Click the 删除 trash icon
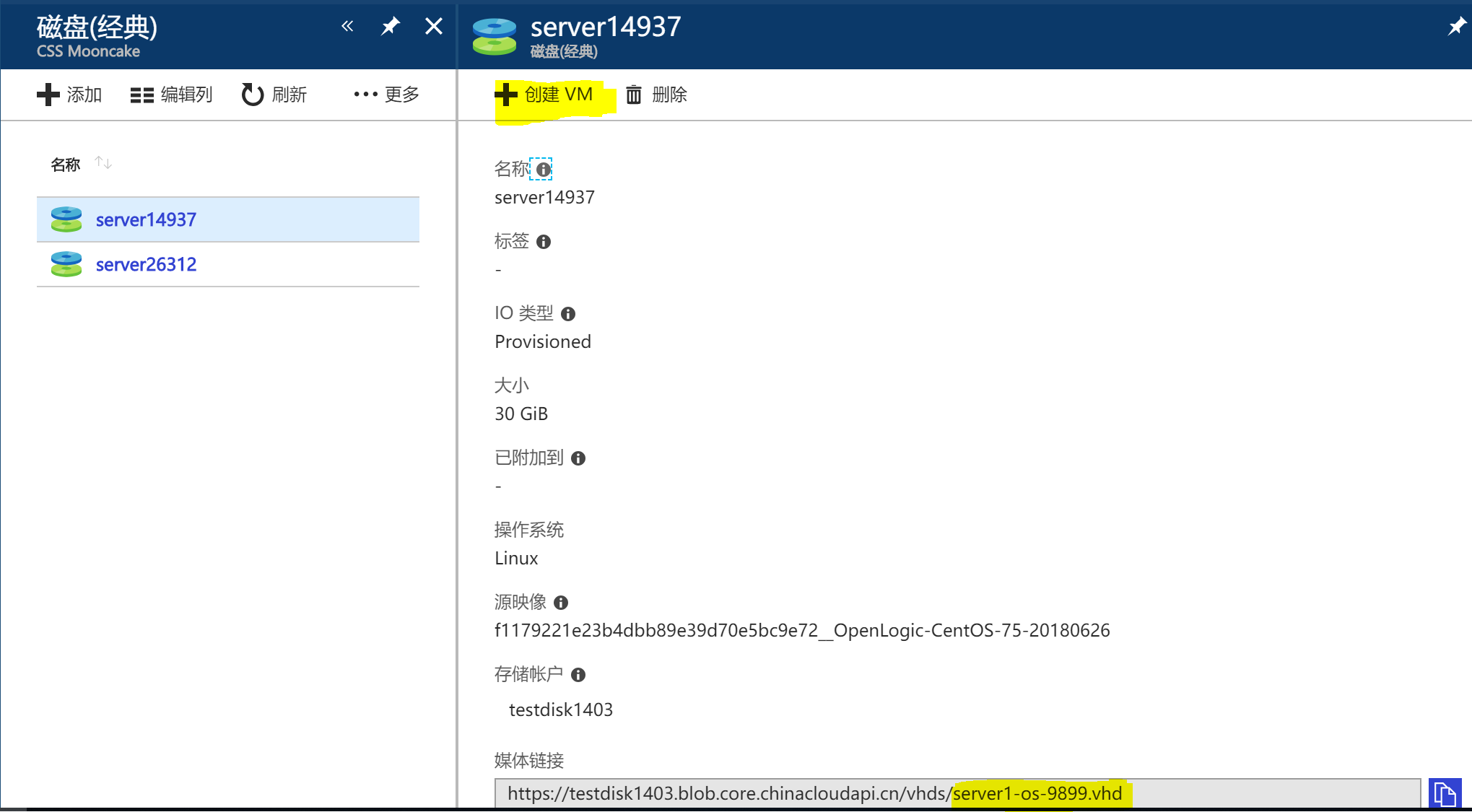Image resolution: width=1472 pixels, height=812 pixels. tap(633, 95)
